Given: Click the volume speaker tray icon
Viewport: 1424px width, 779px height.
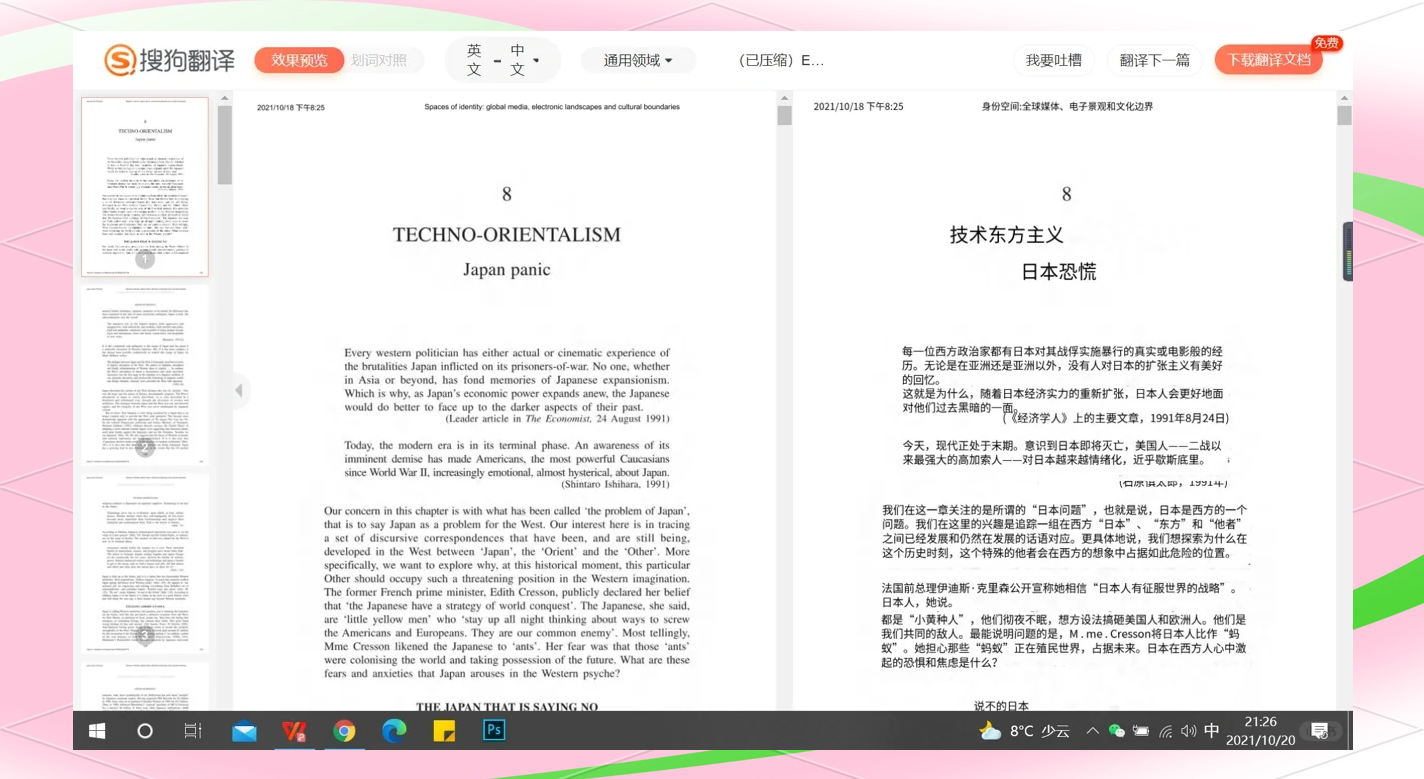Looking at the screenshot, I should pos(1188,731).
